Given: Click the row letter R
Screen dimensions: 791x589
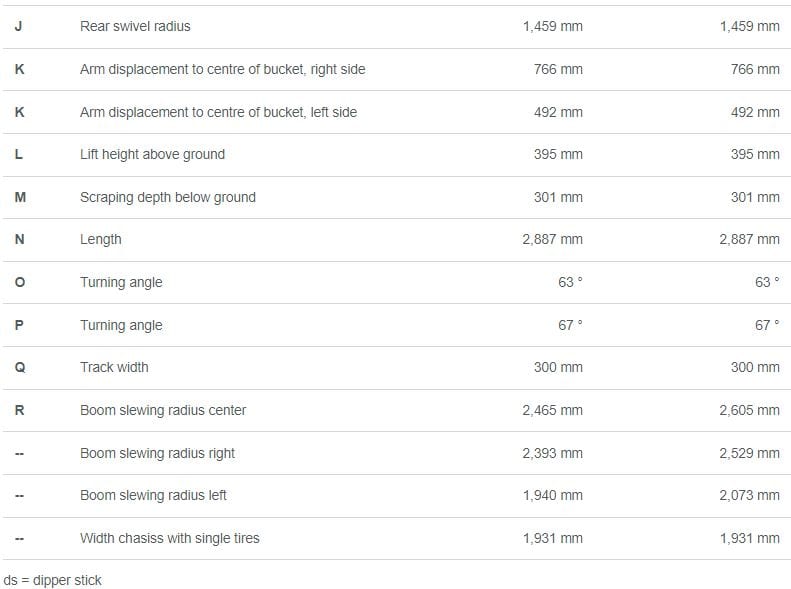Looking at the screenshot, I should coord(19,410).
